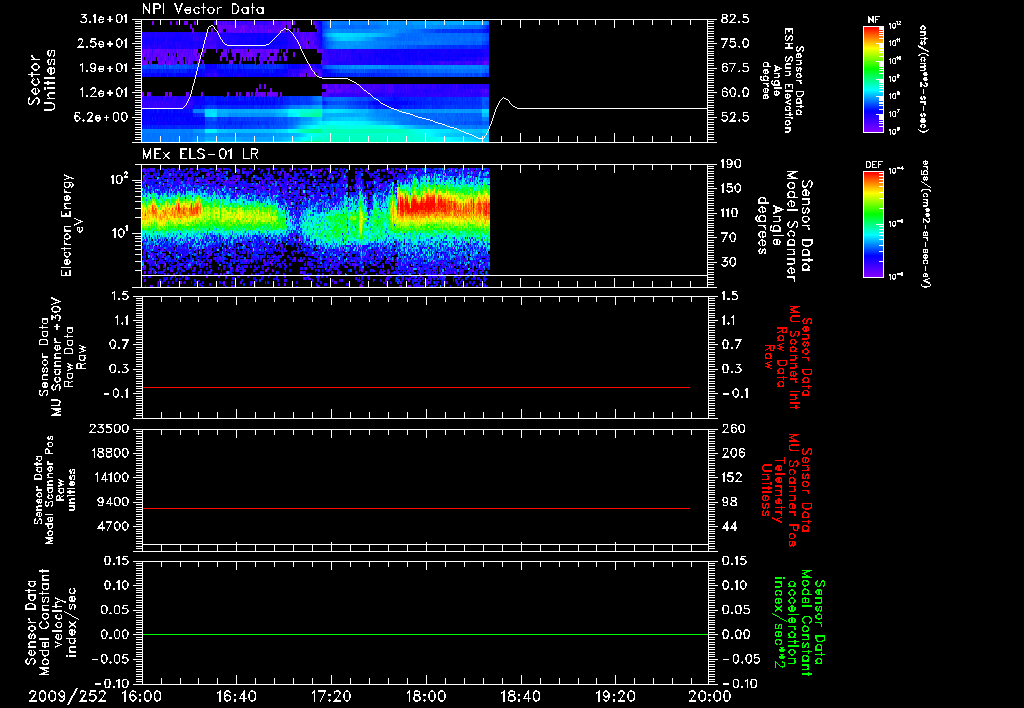Click the 1.9e+01 sector tick label
The height and width of the screenshot is (708, 1024).
pyautogui.click(x=104, y=68)
